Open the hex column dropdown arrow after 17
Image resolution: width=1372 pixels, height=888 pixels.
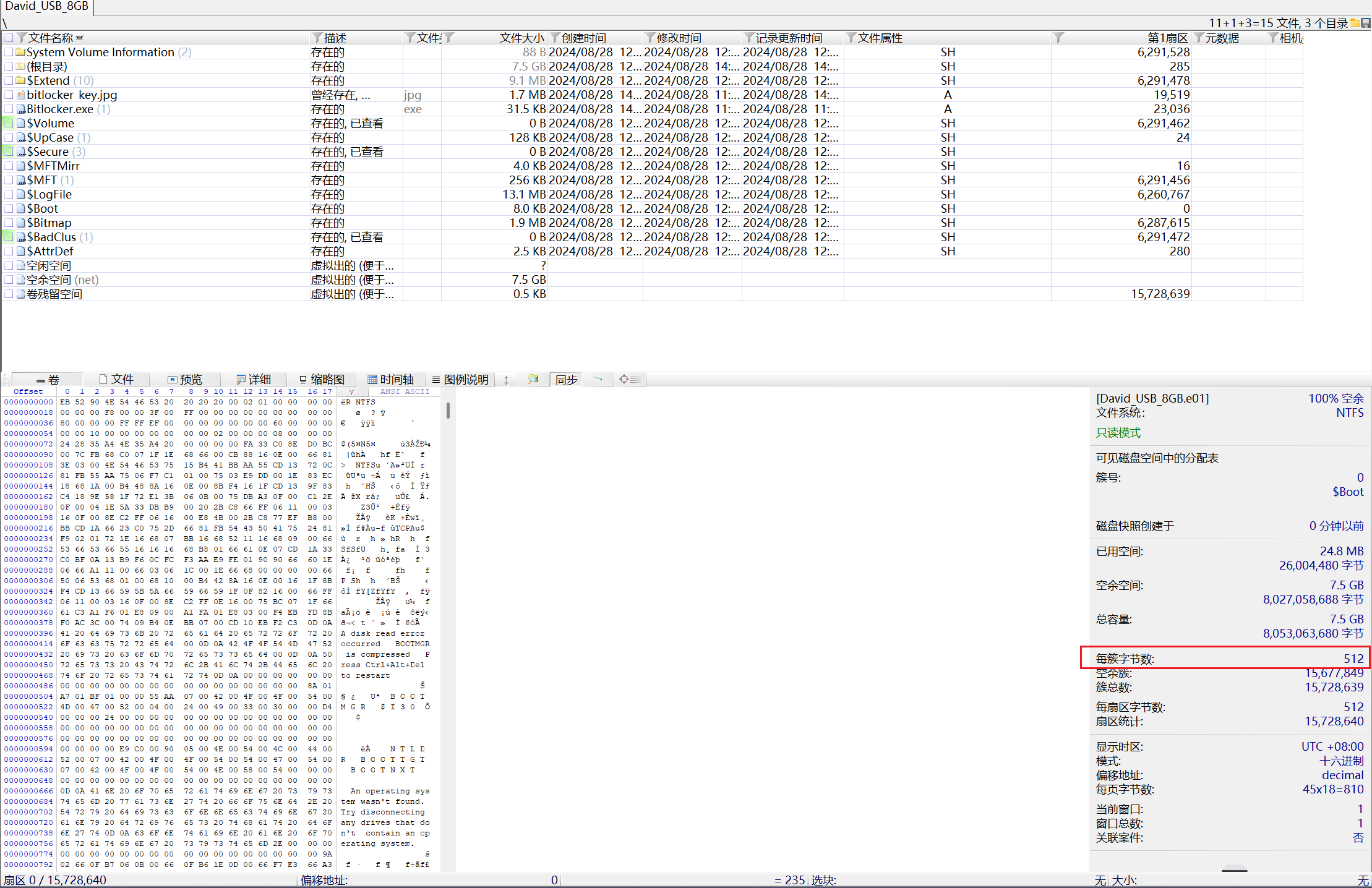pyautogui.click(x=351, y=391)
